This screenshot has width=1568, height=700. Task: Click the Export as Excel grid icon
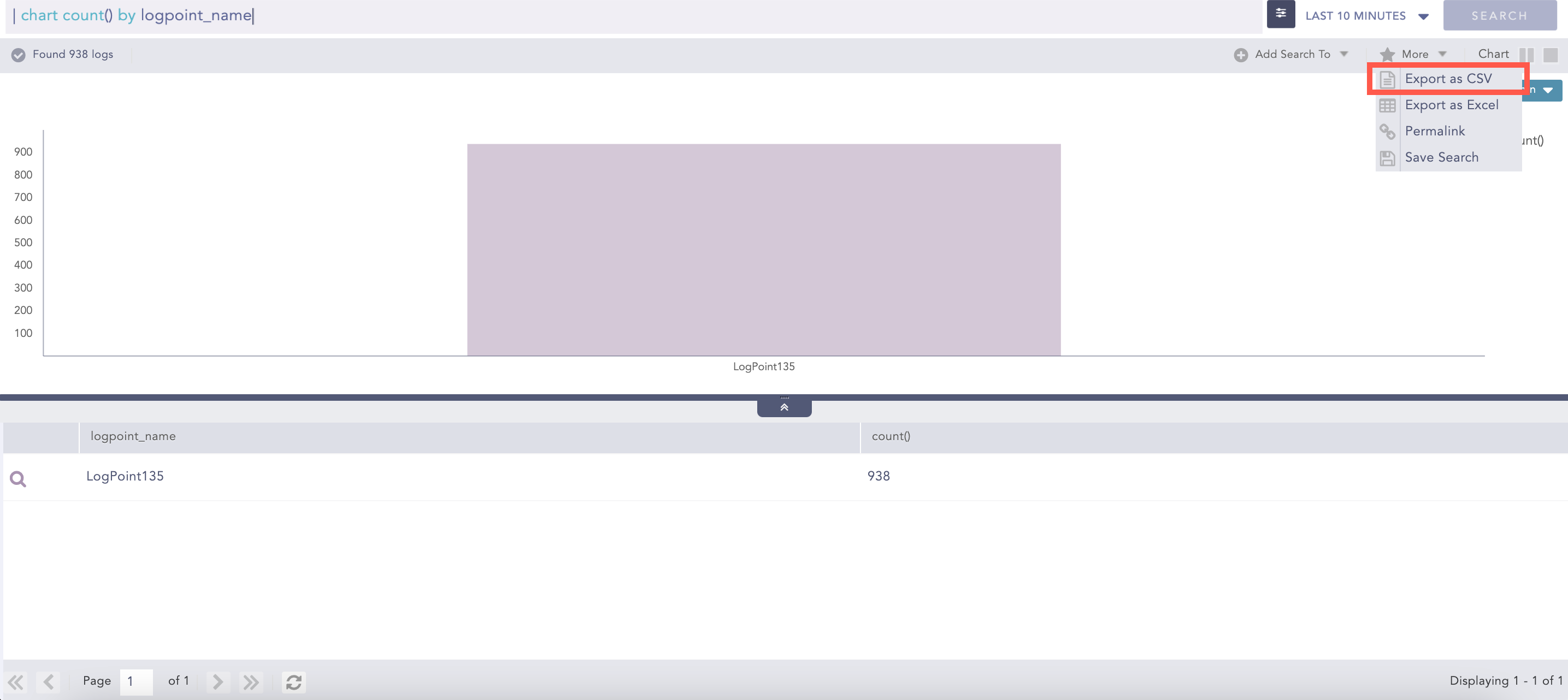[x=1388, y=105]
